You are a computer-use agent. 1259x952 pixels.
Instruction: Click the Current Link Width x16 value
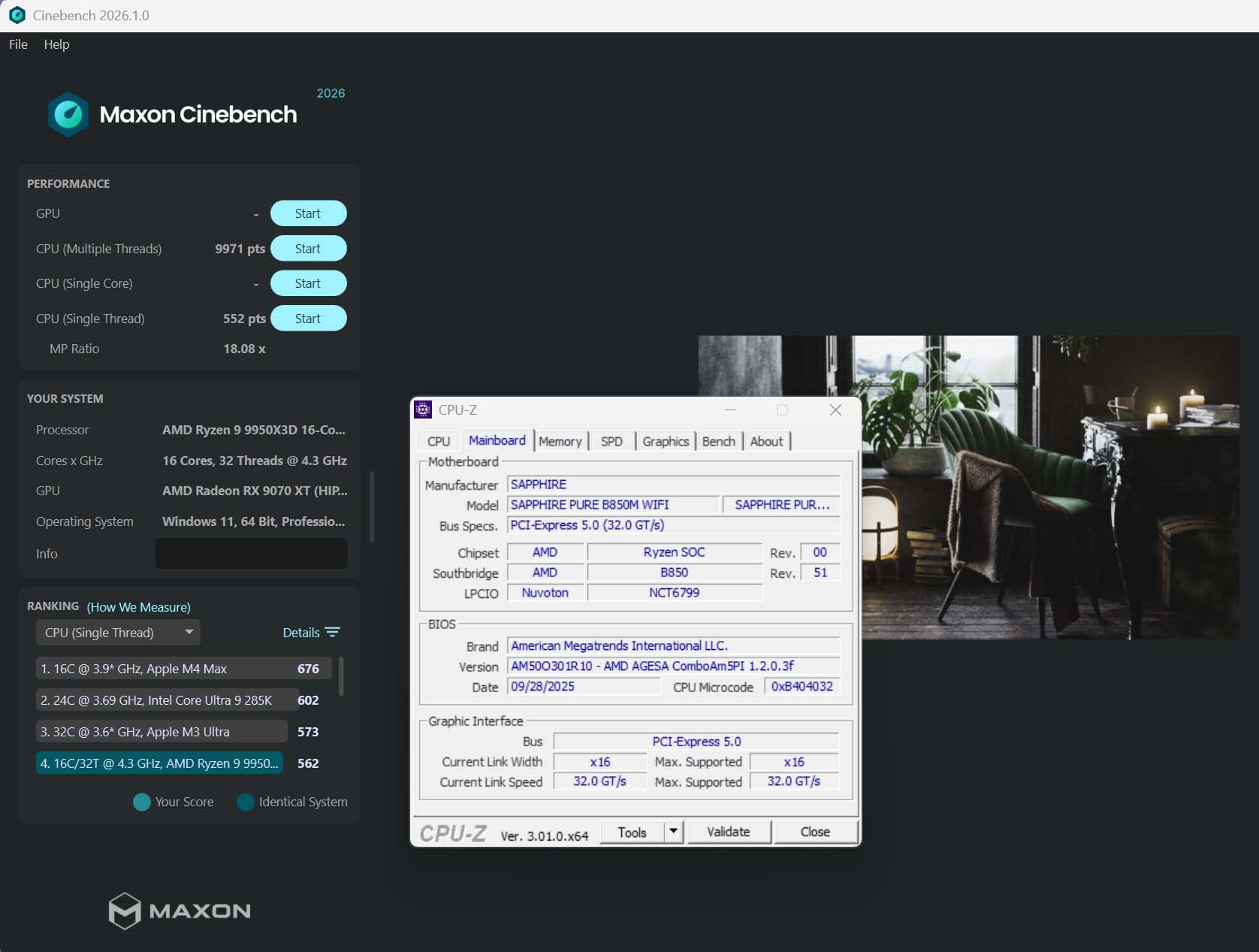point(600,762)
